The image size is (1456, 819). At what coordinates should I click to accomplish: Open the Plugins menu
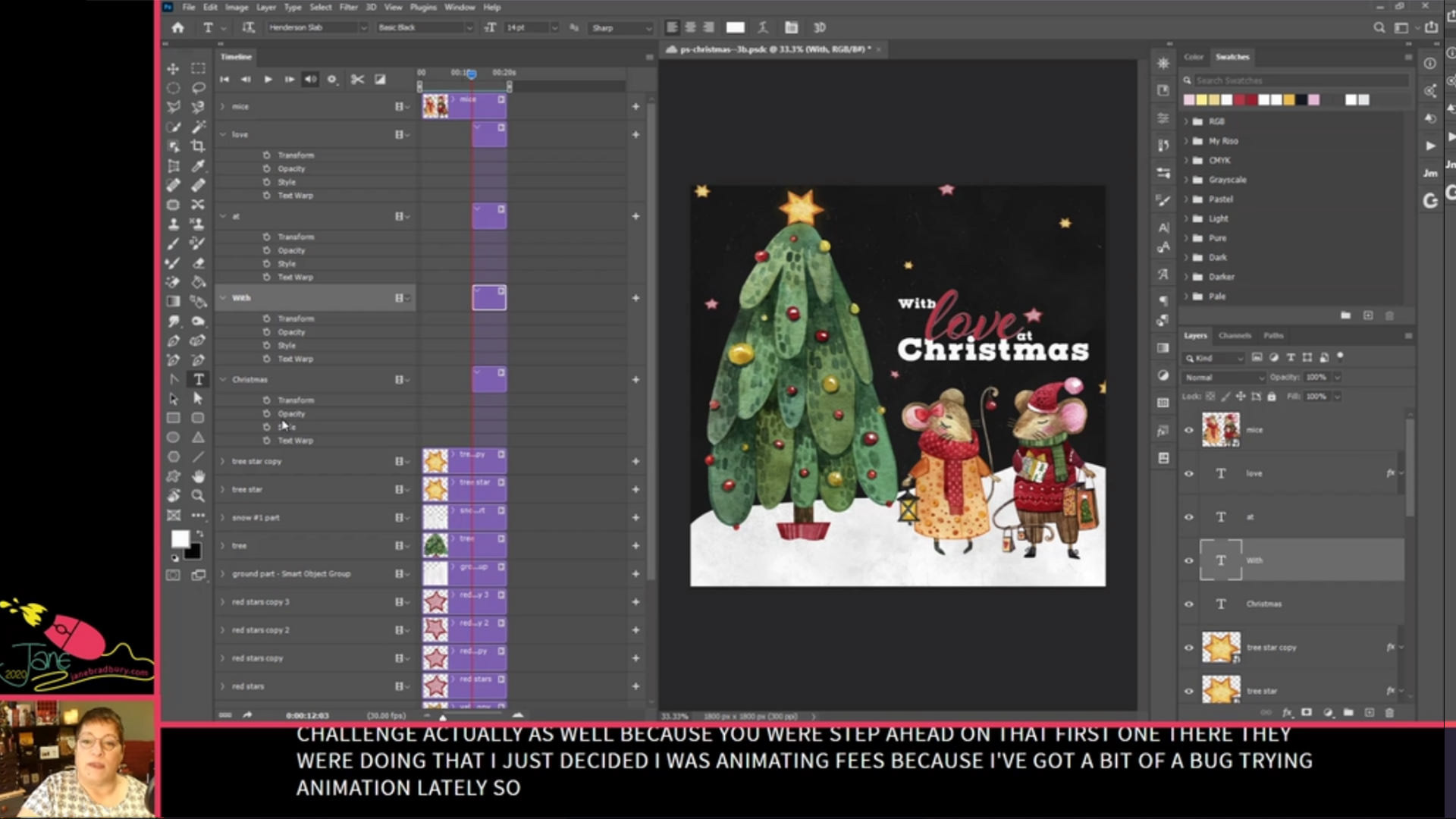(423, 7)
